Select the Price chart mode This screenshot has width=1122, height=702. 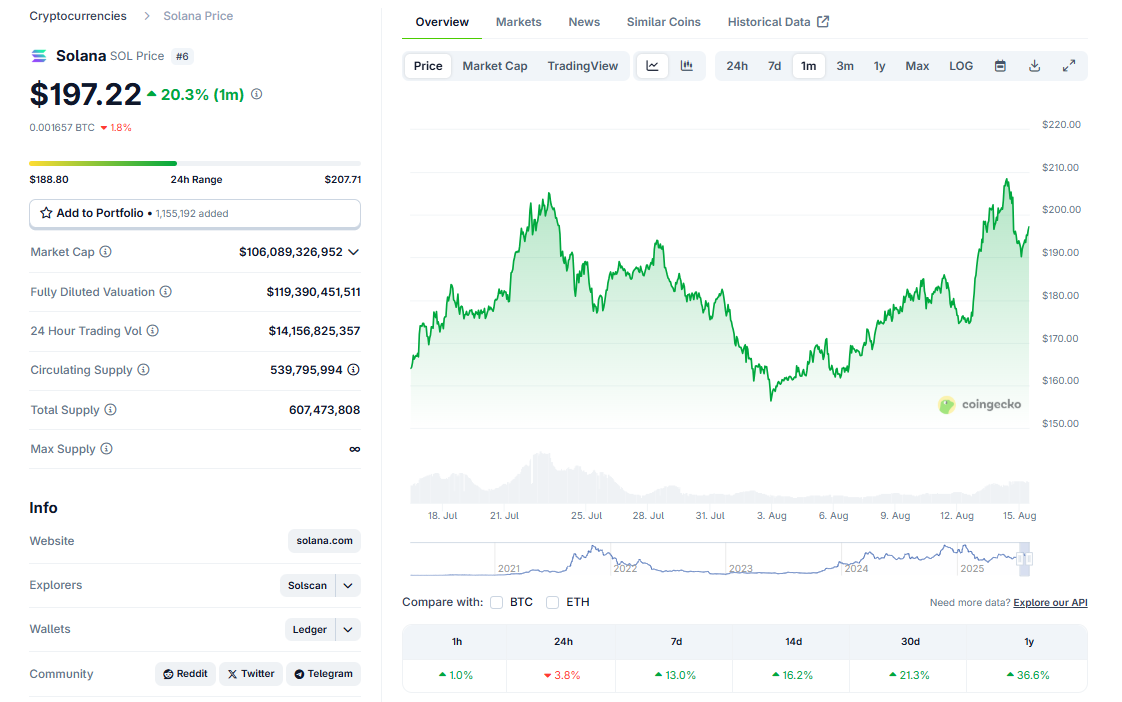click(428, 66)
